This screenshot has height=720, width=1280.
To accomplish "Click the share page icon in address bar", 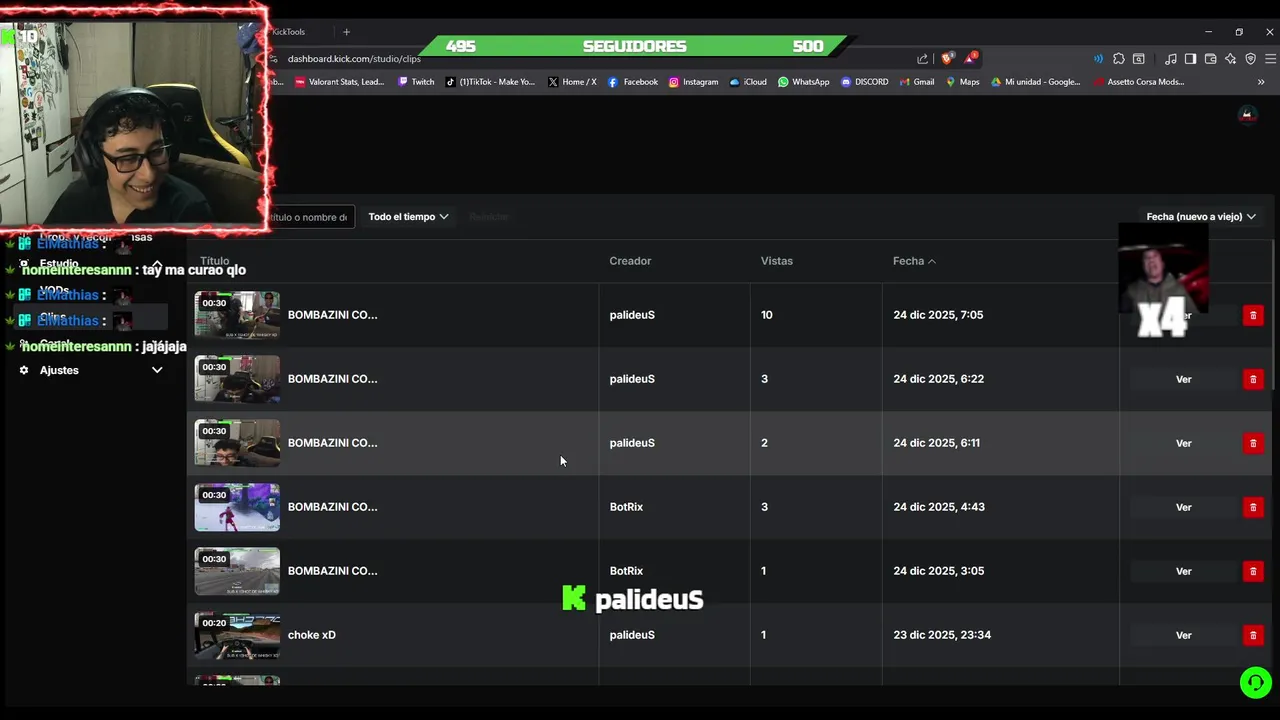I will pos(922,59).
